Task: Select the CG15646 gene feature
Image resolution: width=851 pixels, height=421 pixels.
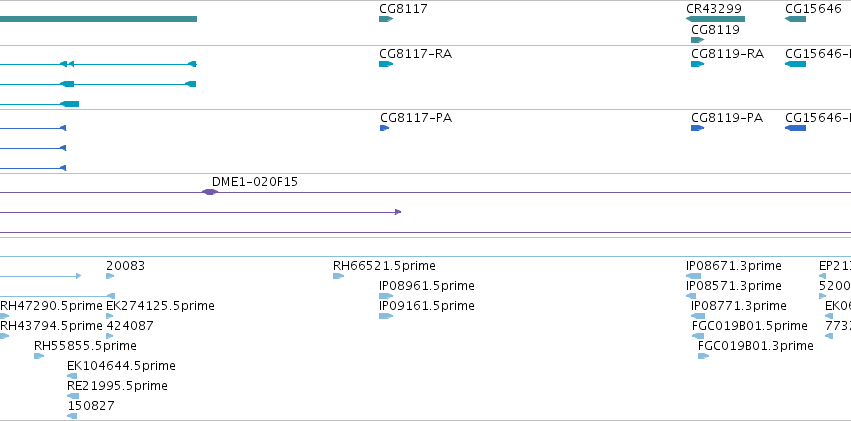Action: pyautogui.click(x=796, y=19)
